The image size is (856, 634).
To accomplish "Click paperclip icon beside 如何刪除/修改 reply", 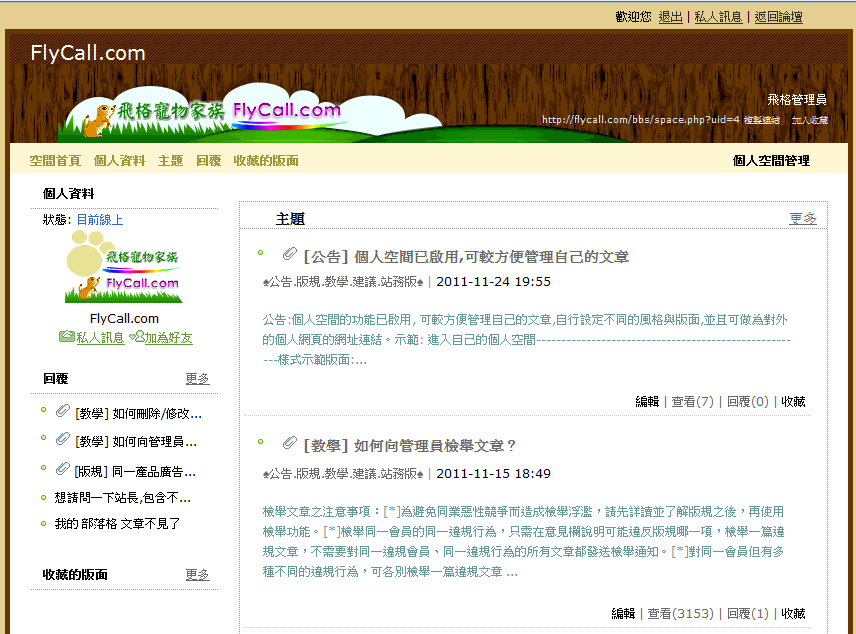I will click(x=63, y=412).
